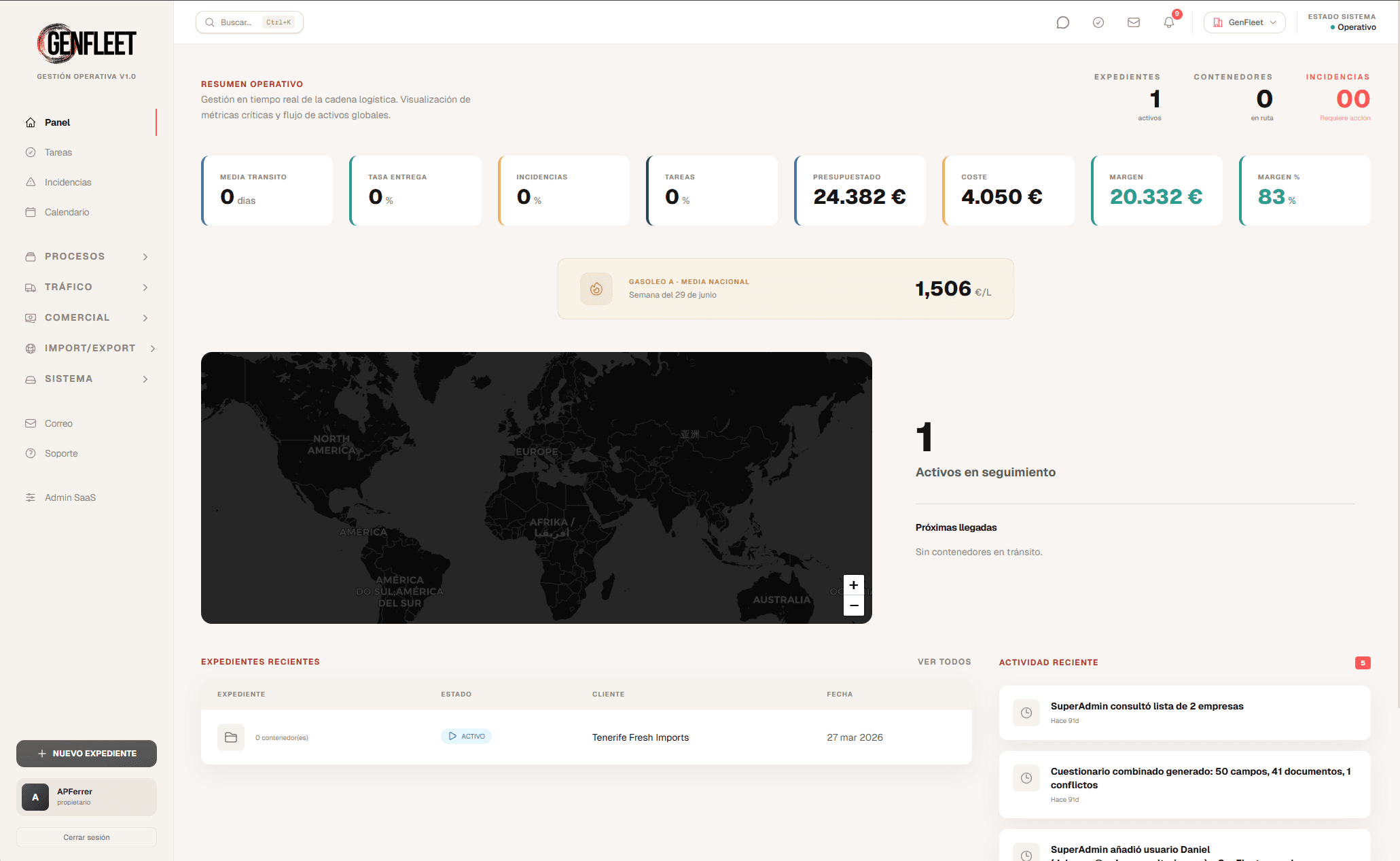Screen dimensions: 1400x861
Task: Click the activity count badge '5'
Action: [x=1363, y=663]
